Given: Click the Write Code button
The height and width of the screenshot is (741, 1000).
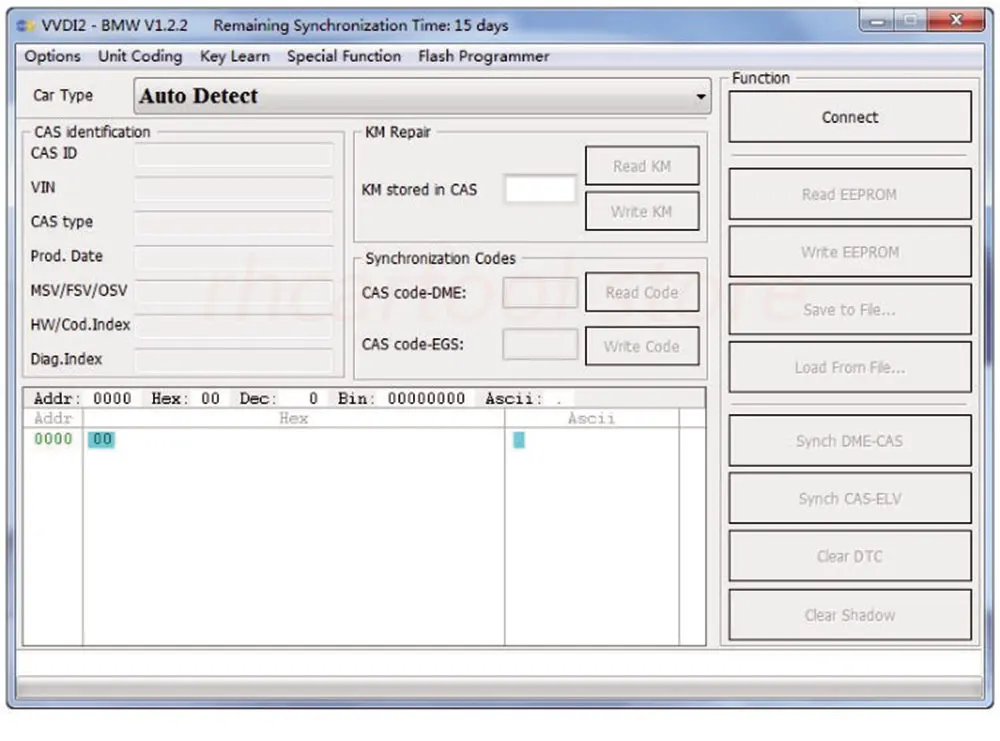Looking at the screenshot, I should click(642, 346).
